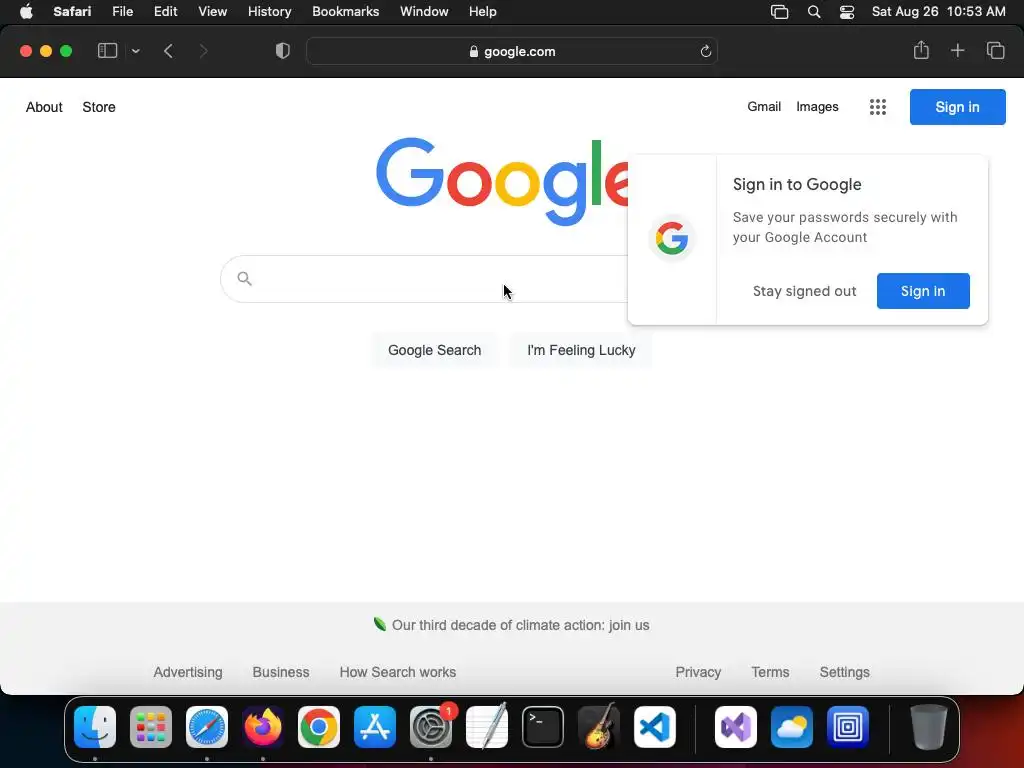Open System Settings from Dock

click(431, 727)
